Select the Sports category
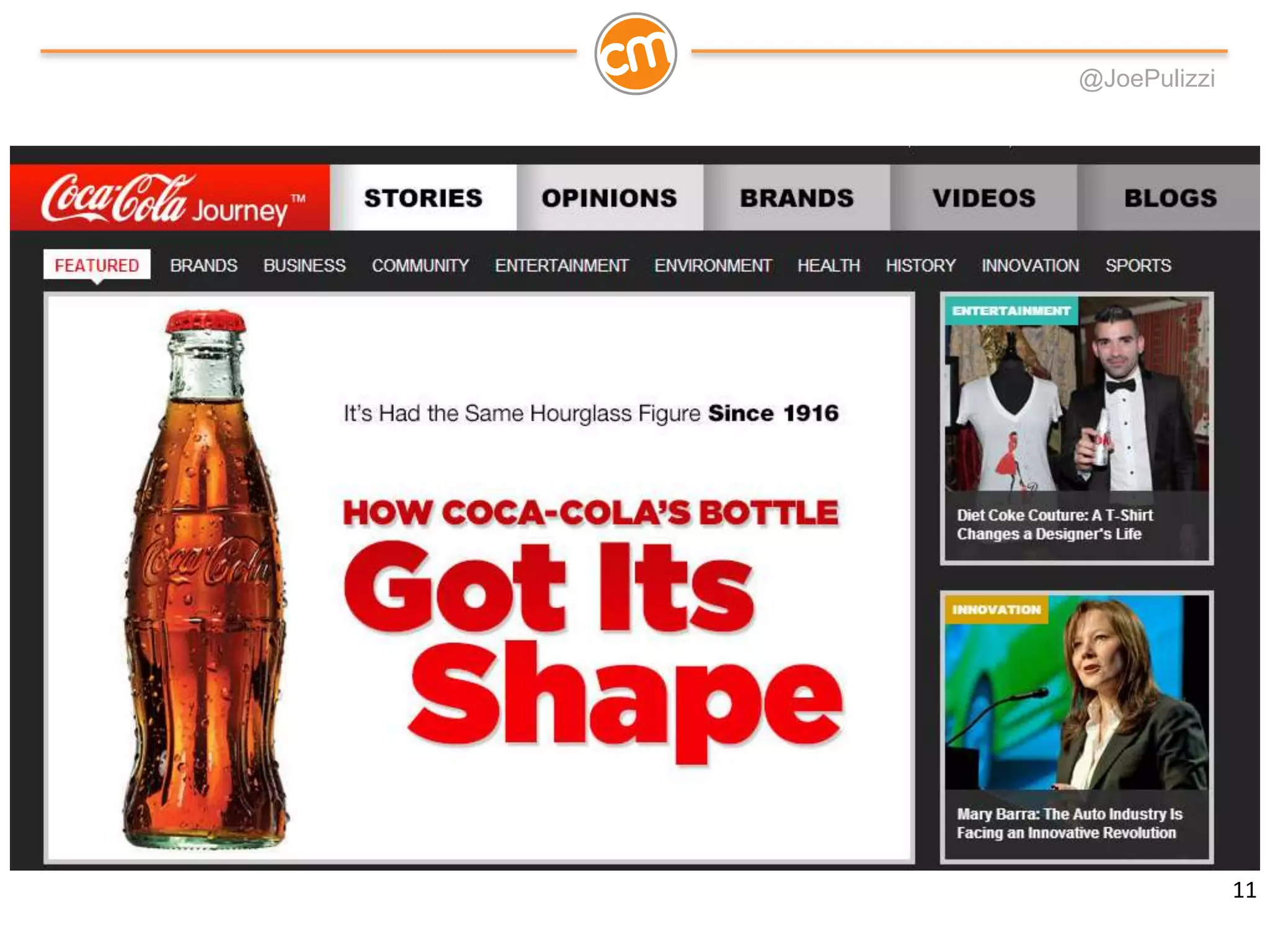The width and height of the screenshot is (1270, 952). 1139,266
